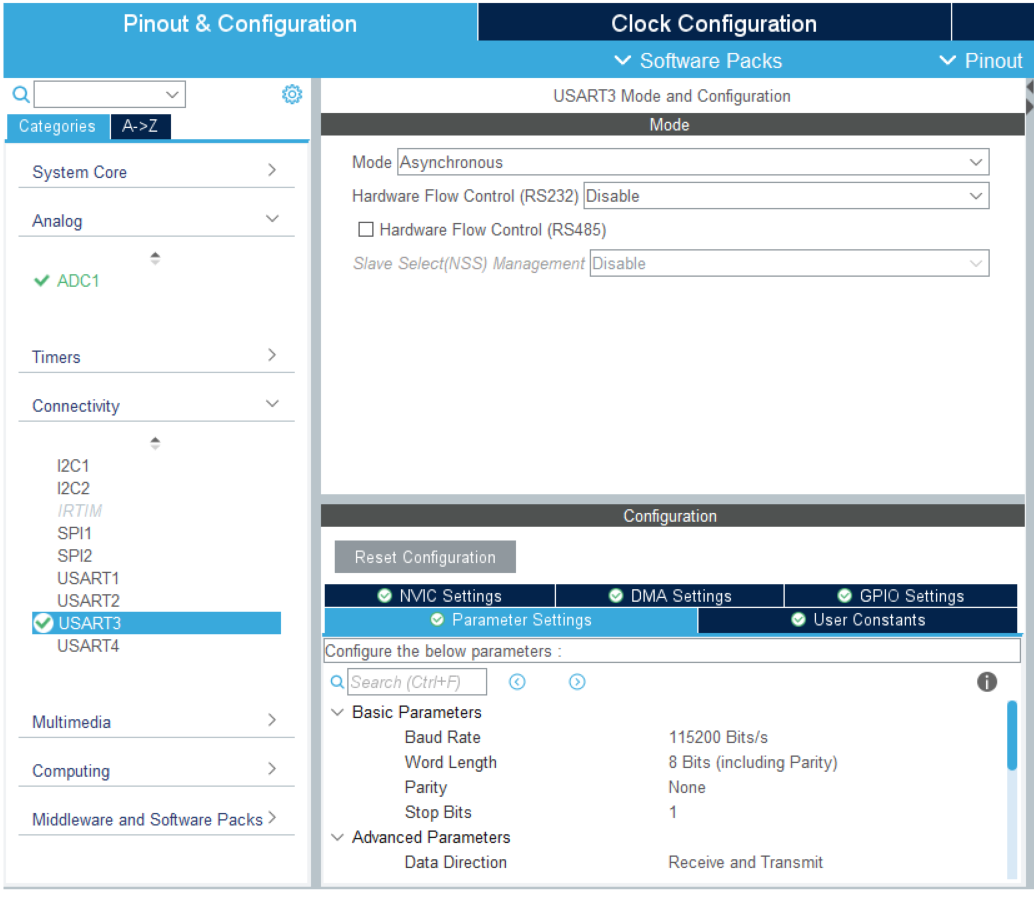
Task: Open the DMA Settings tab
Action: [x=670, y=596]
